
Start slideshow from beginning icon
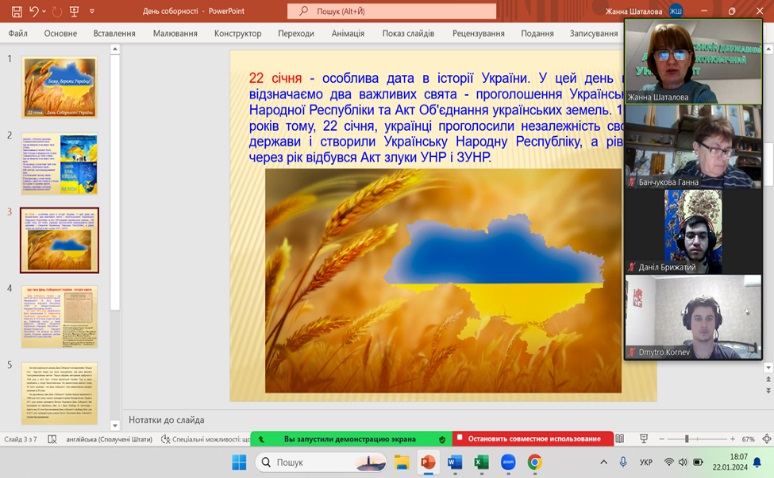pos(75,11)
